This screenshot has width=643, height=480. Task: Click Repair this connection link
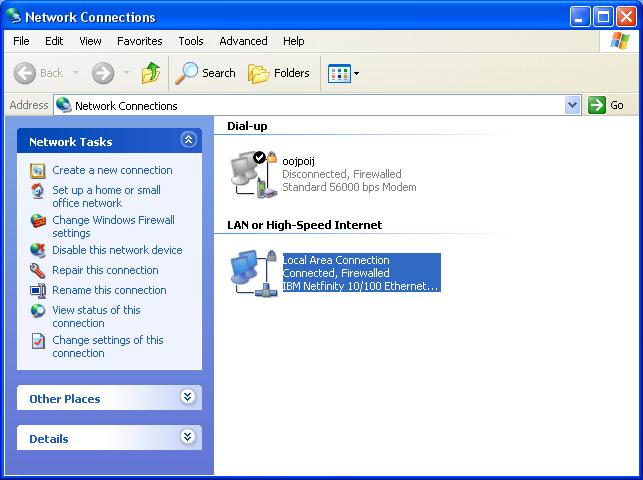coord(105,270)
